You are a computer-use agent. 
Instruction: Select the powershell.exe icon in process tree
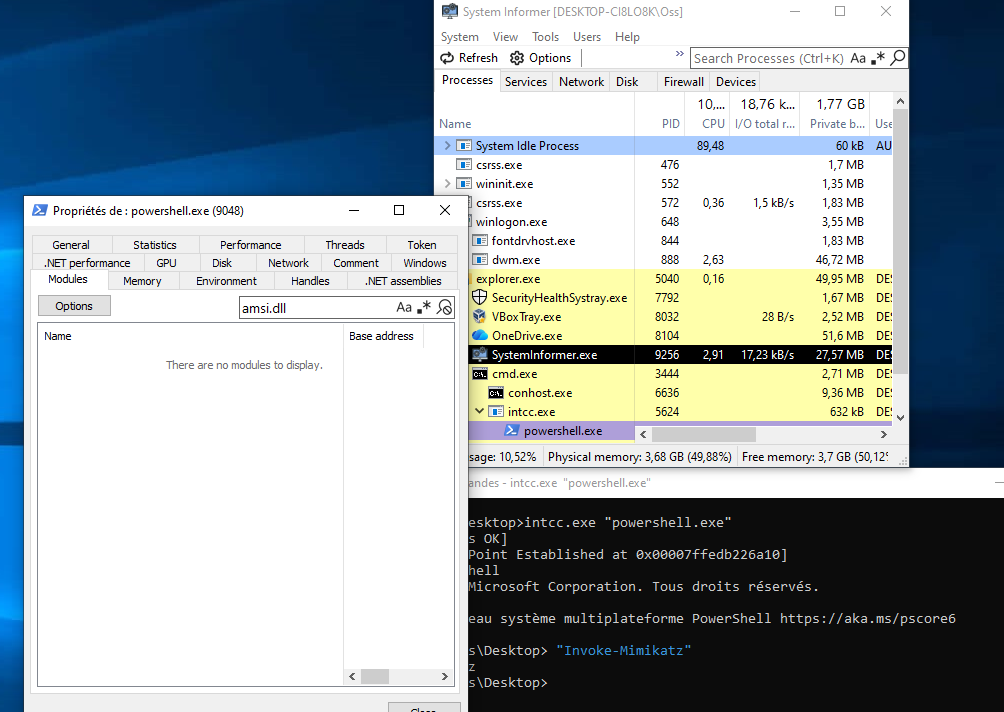[512, 430]
